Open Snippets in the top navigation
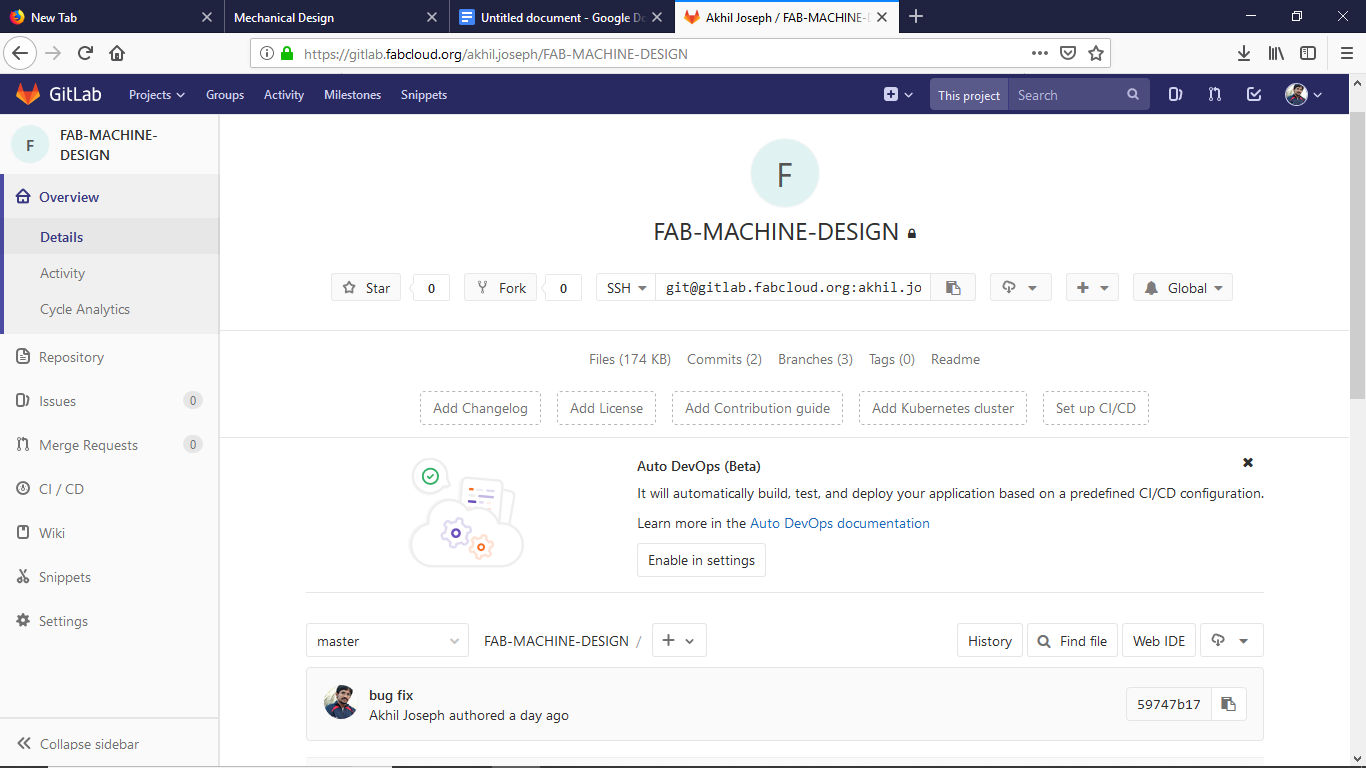Viewport: 1366px width, 768px height. point(424,95)
